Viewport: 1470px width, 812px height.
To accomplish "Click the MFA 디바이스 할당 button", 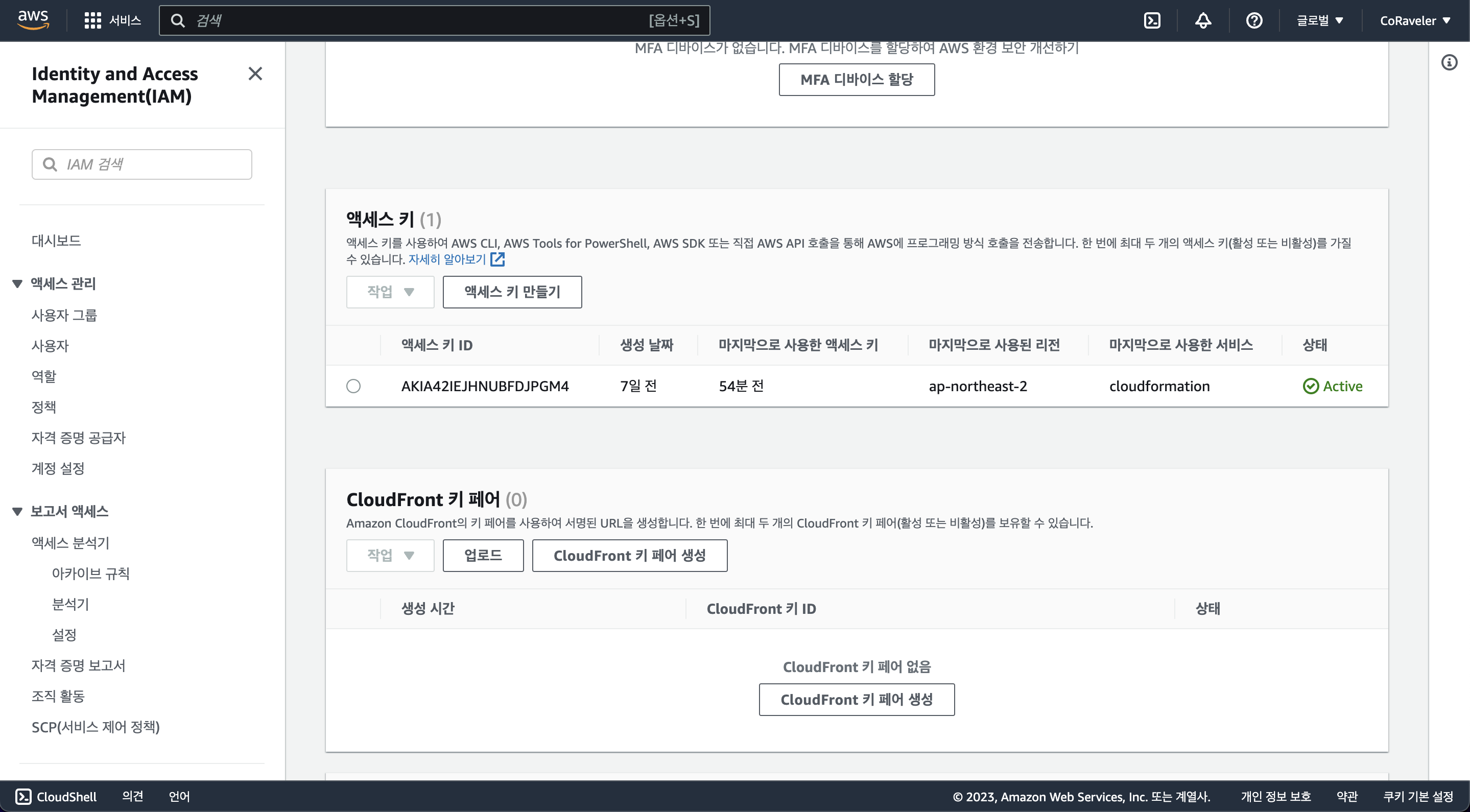I will point(857,79).
